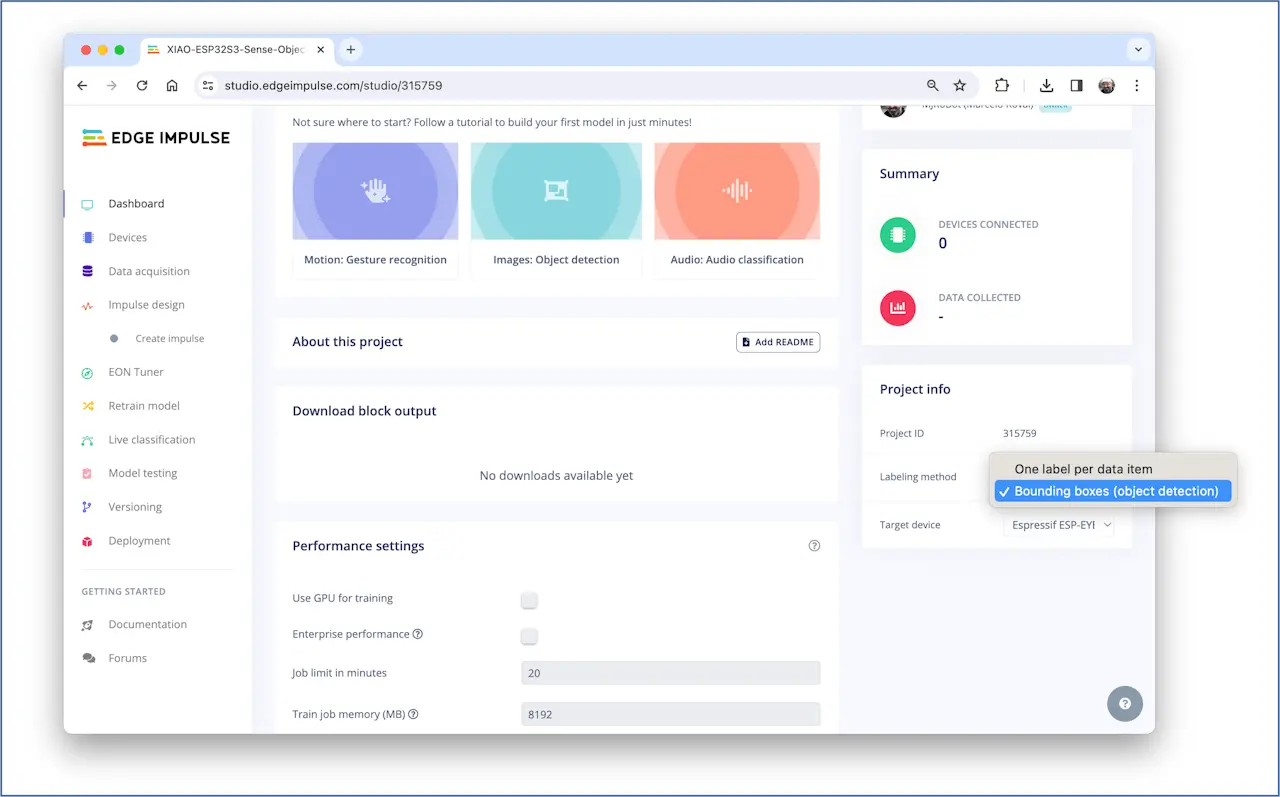This screenshot has width=1280, height=797.
Task: Click the browser downloads icon
Action: pos(1046,86)
